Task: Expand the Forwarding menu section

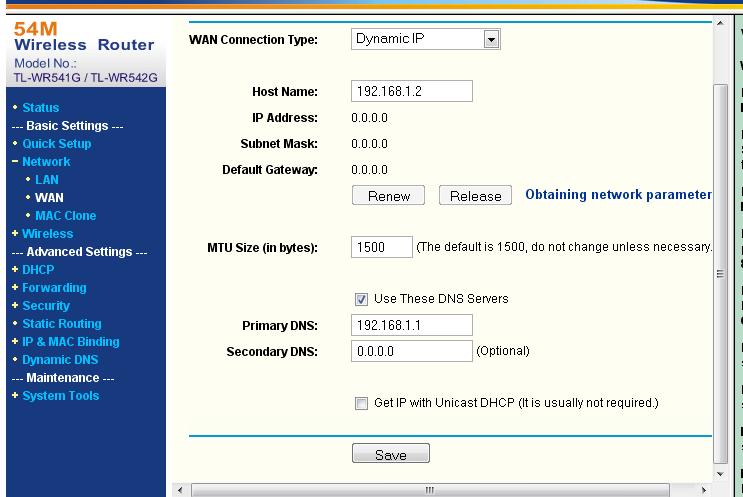Action: 54,288
